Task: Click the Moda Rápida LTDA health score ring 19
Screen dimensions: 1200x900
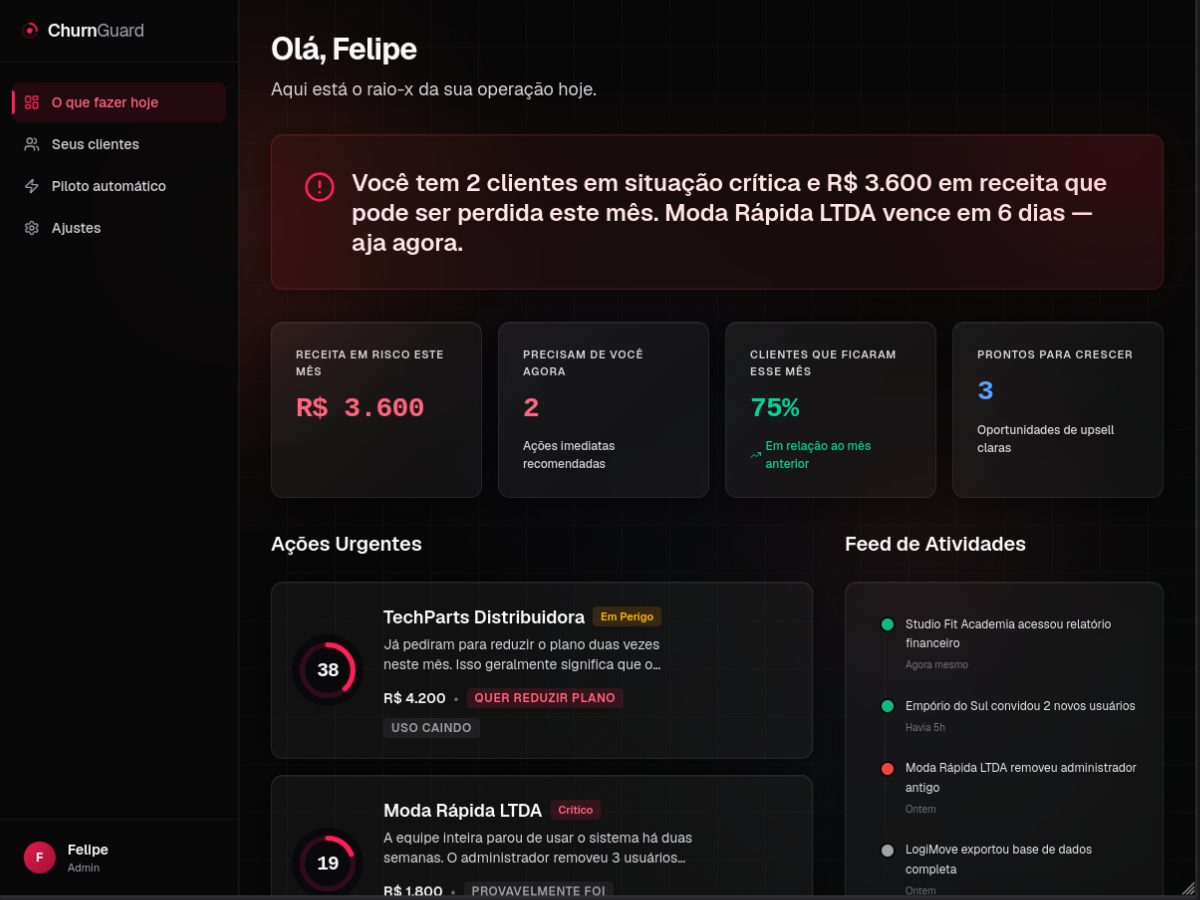Action: pyautogui.click(x=328, y=863)
